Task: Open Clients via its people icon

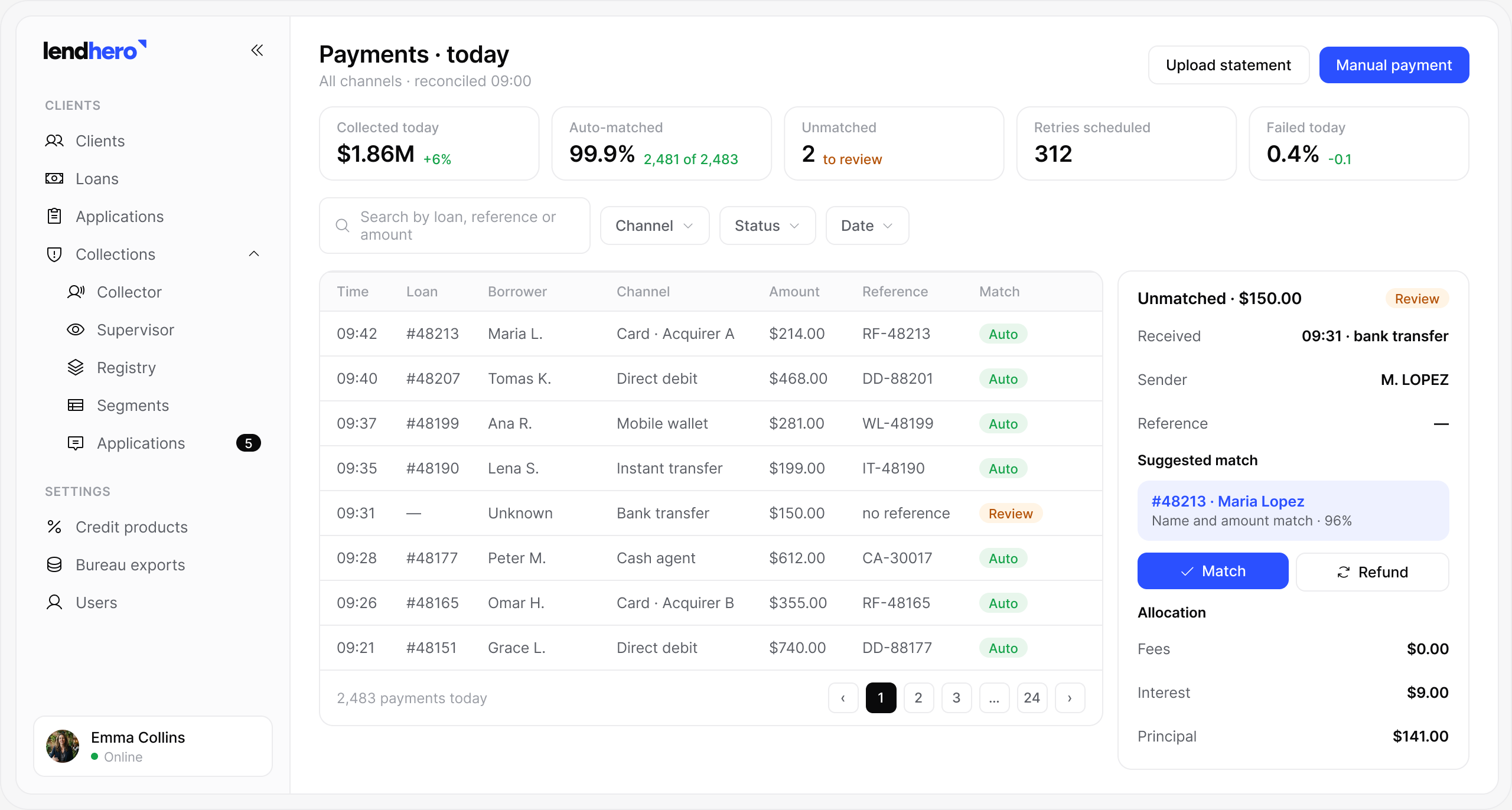Action: coord(54,141)
